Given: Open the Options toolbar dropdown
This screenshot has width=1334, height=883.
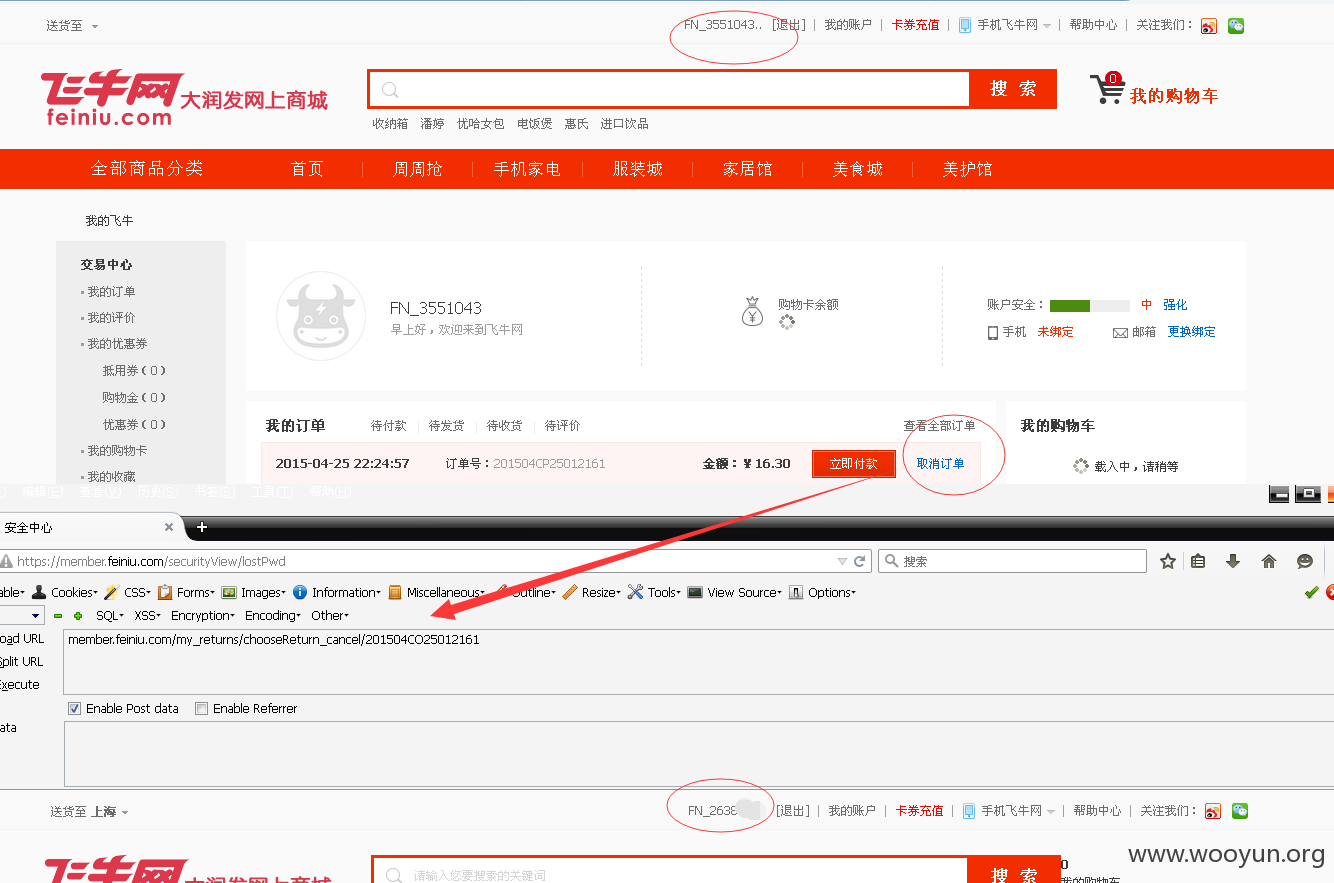Looking at the screenshot, I should (x=823, y=592).
